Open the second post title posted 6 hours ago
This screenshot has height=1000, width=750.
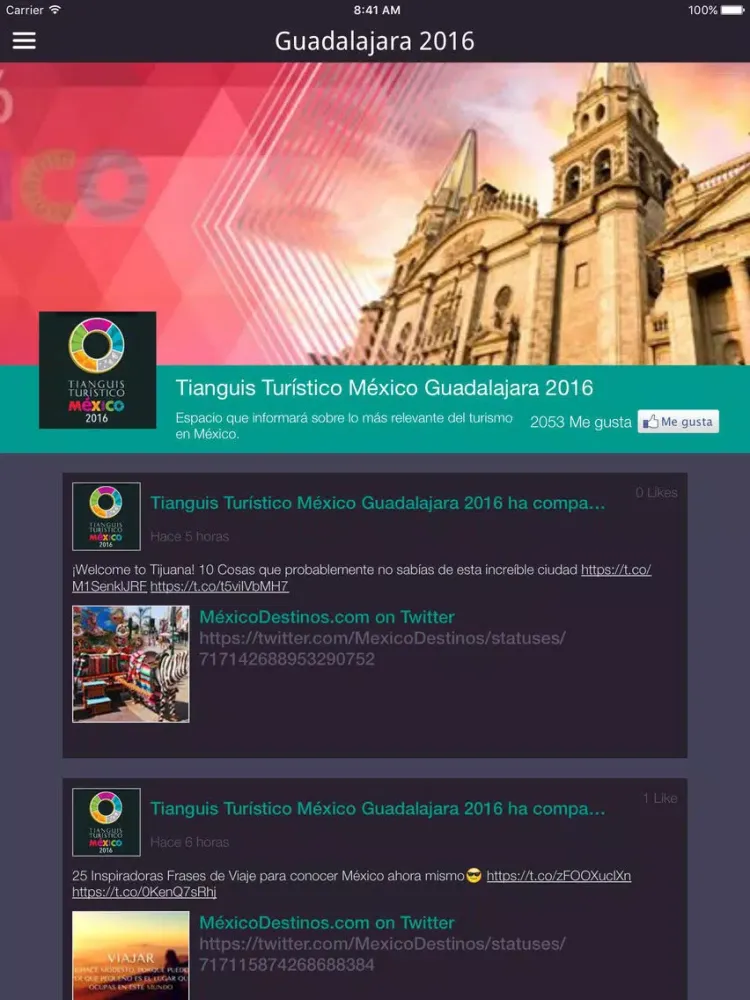(378, 809)
